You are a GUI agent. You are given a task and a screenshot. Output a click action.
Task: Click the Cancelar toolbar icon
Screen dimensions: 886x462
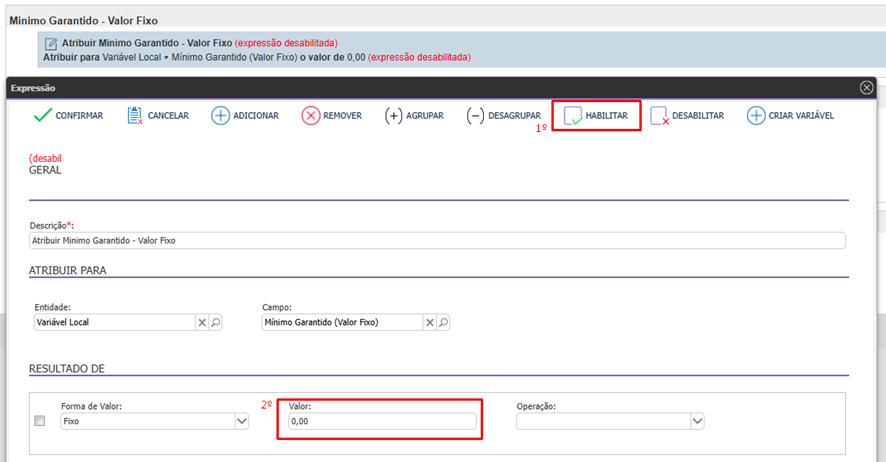[135, 116]
